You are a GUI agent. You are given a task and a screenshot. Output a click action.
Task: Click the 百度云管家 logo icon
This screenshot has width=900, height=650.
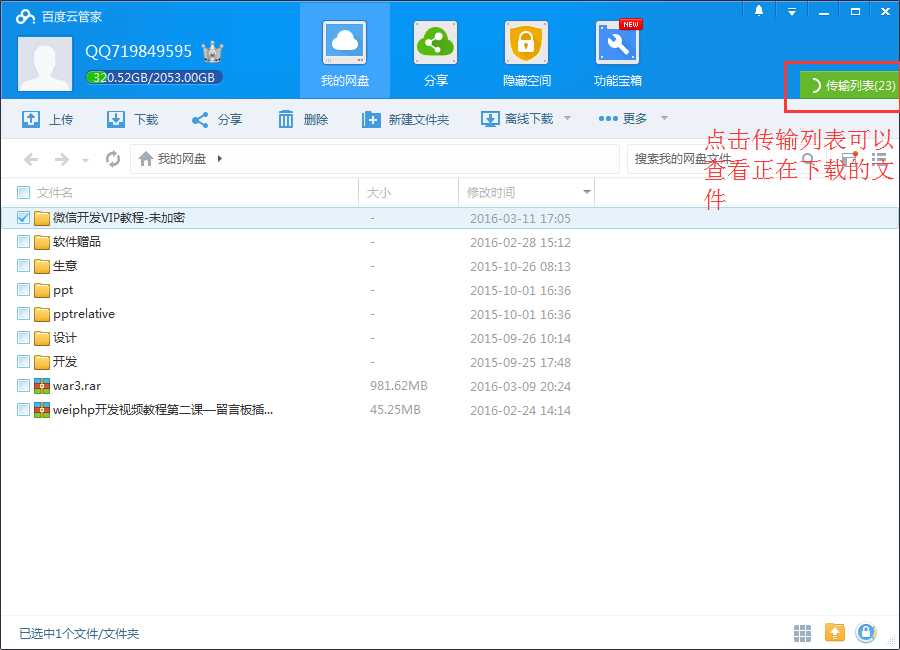pyautogui.click(x=25, y=16)
